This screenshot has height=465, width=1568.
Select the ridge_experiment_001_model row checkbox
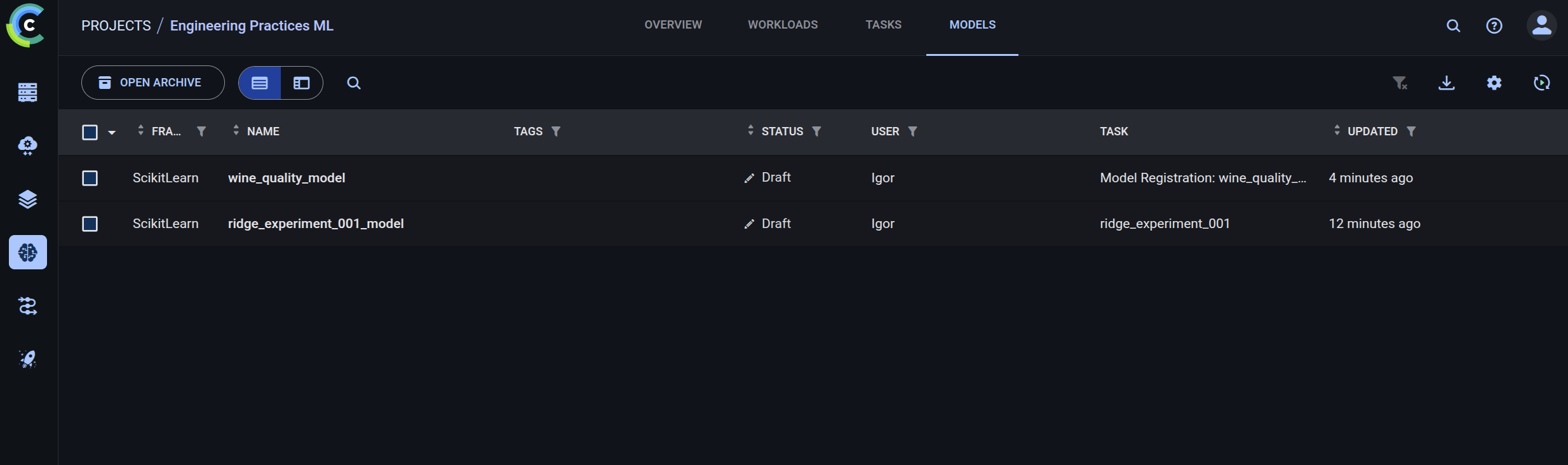(x=90, y=224)
